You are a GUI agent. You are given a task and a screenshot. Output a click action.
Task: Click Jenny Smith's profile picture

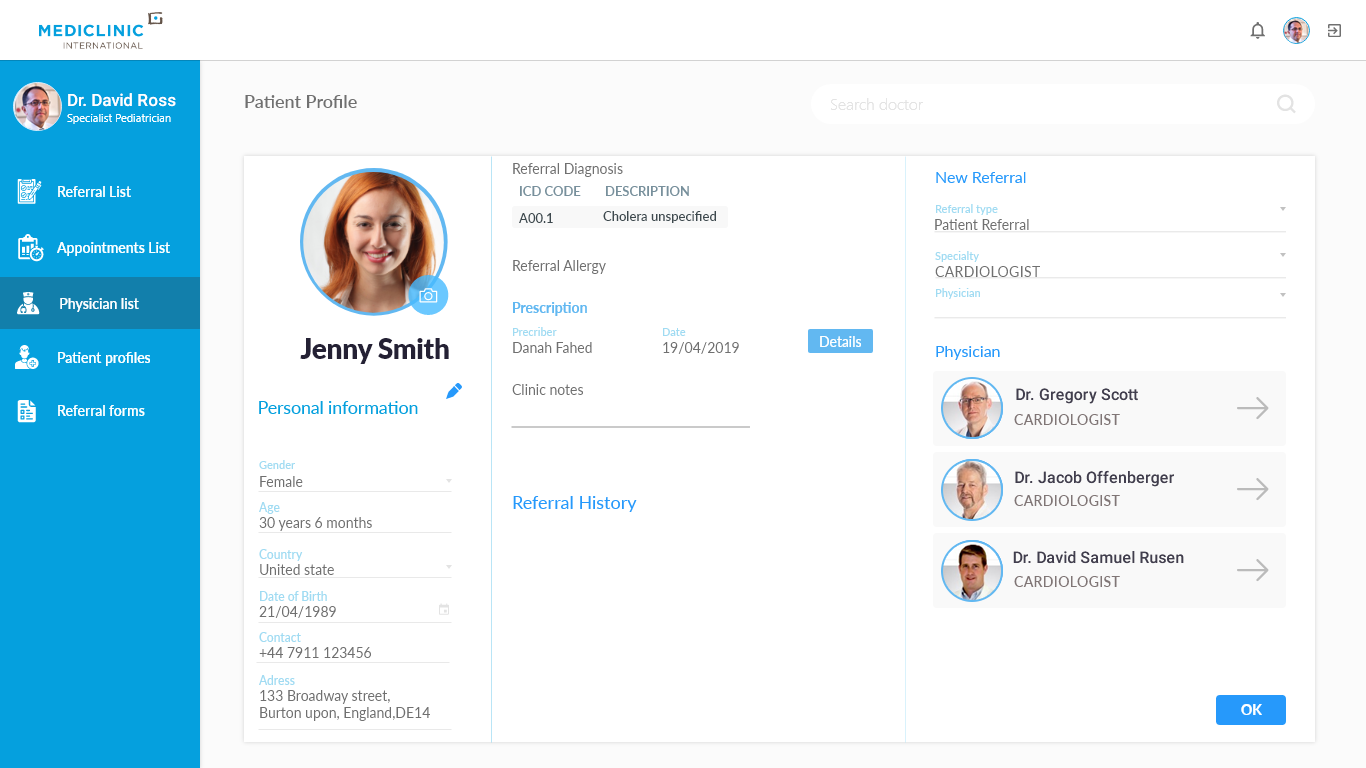coord(374,242)
